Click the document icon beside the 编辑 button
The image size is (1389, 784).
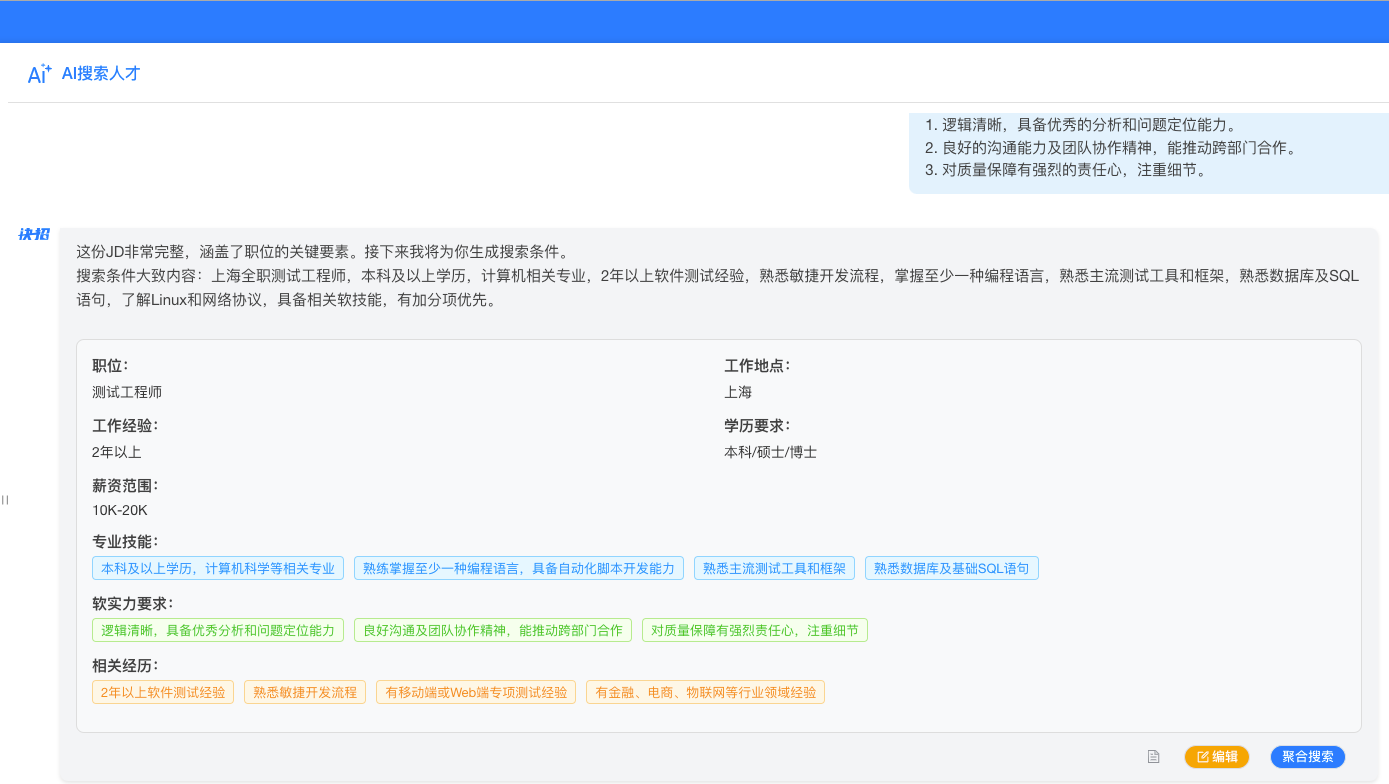(x=1152, y=757)
